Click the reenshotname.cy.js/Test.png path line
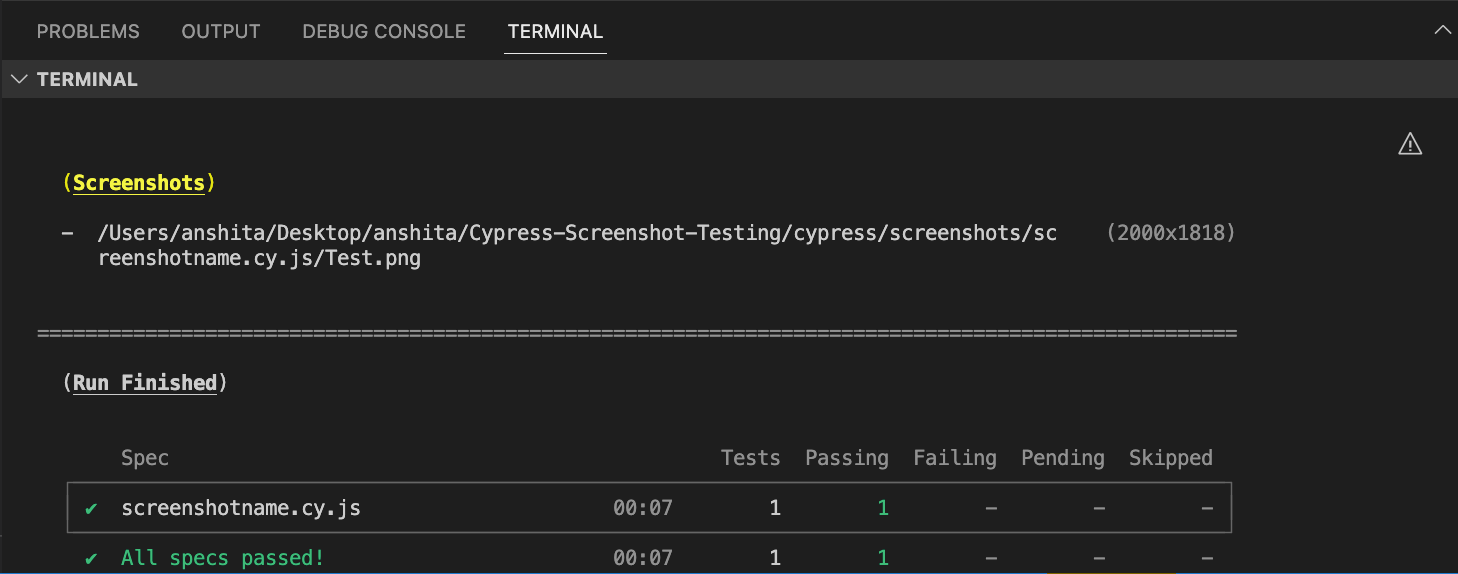The image size is (1458, 574). point(259,259)
